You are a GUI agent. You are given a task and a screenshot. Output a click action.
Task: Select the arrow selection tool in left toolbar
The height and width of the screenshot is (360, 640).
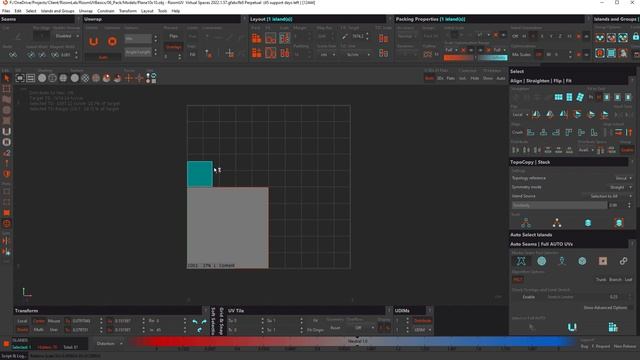7,78
